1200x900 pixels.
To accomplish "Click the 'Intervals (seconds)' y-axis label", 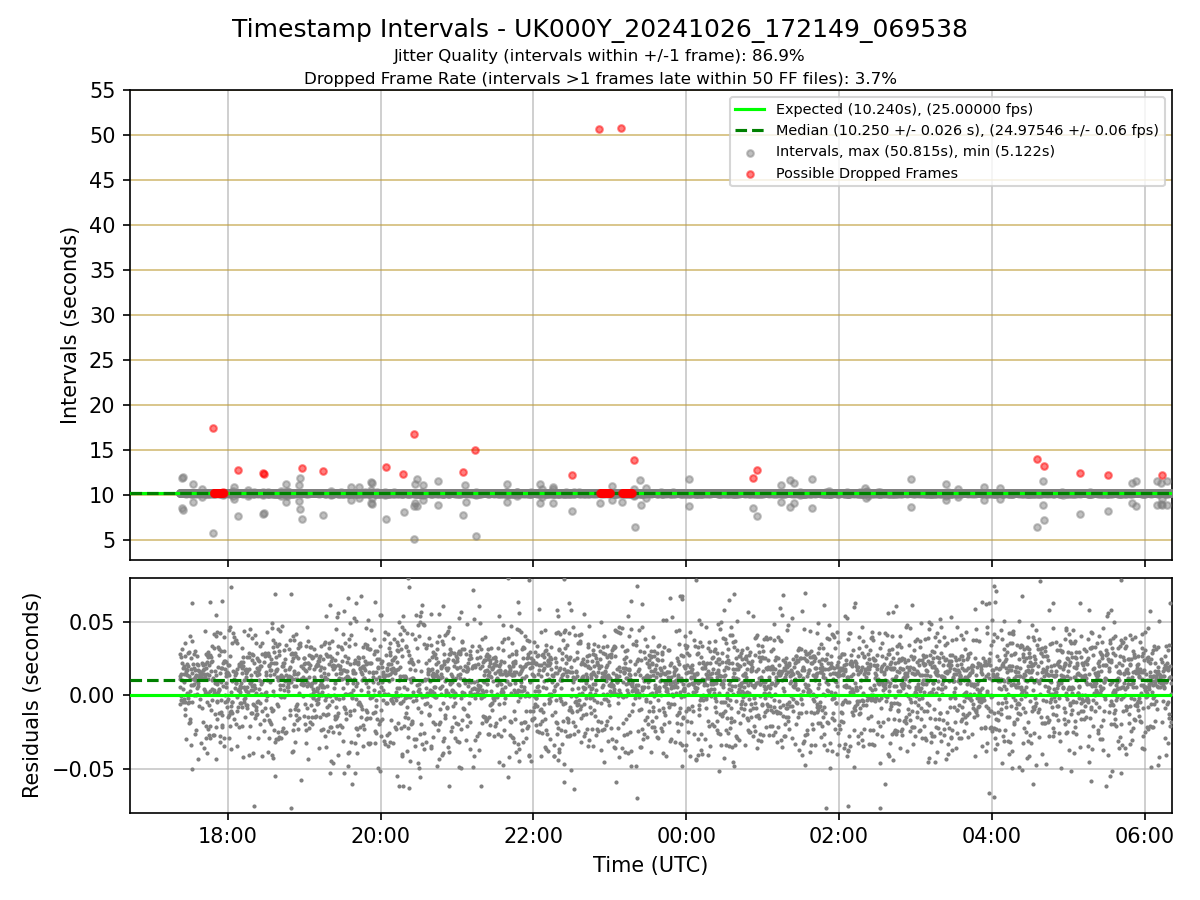I will pyautogui.click(x=70, y=325).
